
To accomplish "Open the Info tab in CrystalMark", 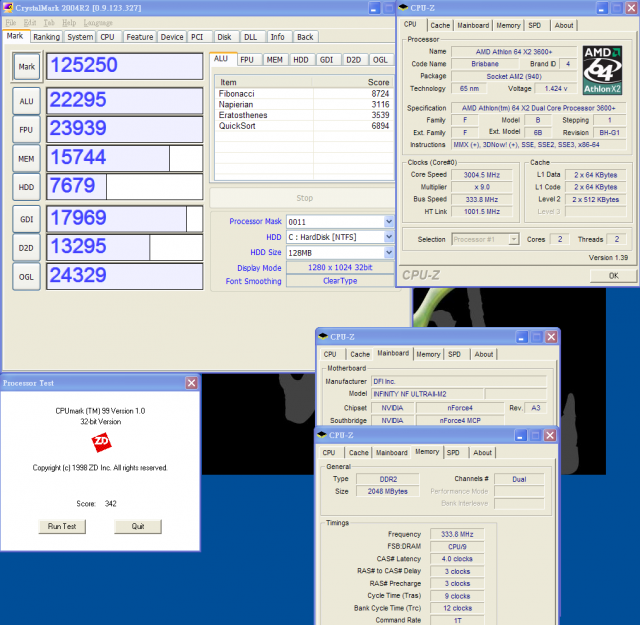I will [278, 37].
